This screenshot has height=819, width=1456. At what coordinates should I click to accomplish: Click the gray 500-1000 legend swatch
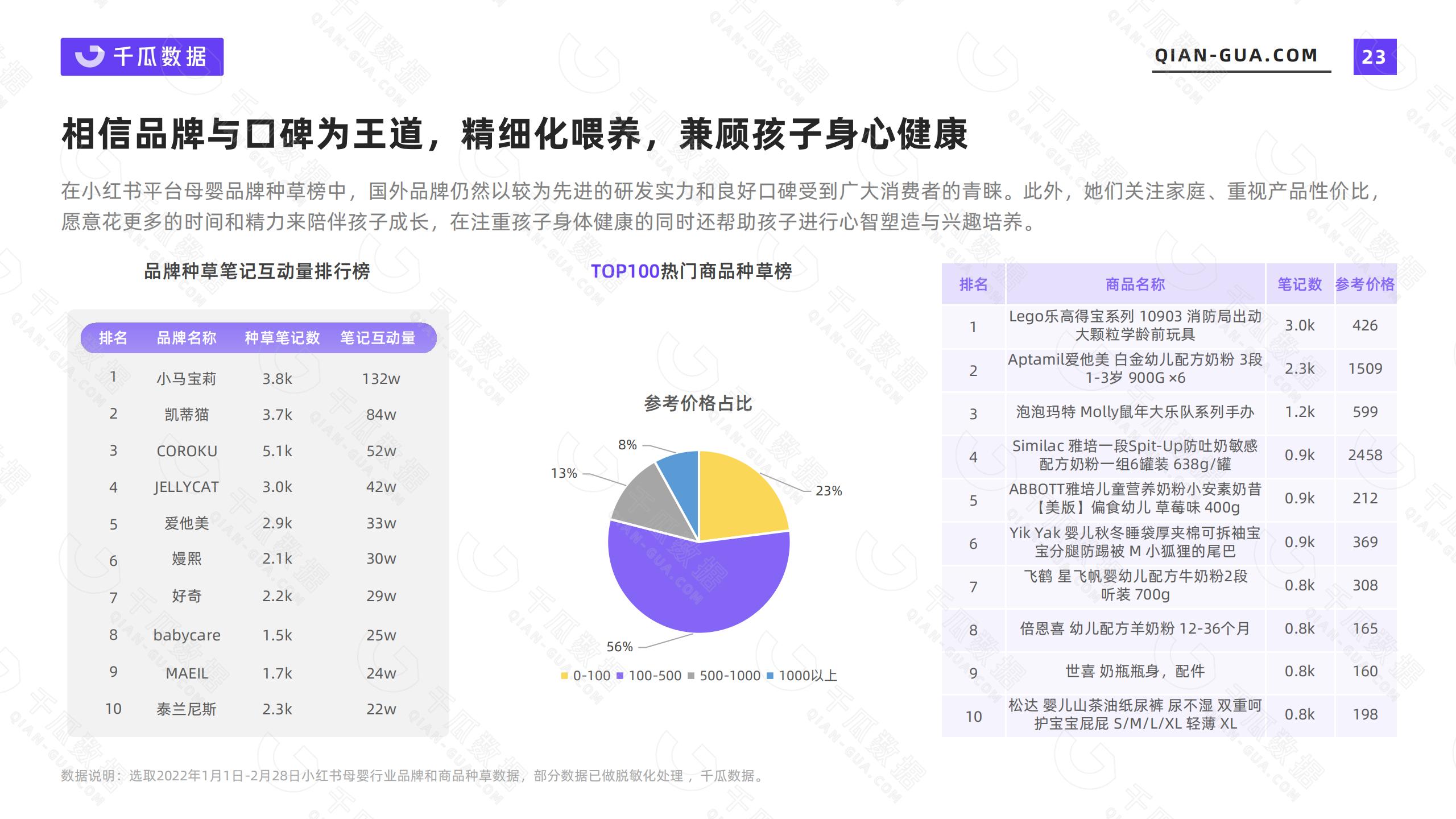tap(691, 676)
